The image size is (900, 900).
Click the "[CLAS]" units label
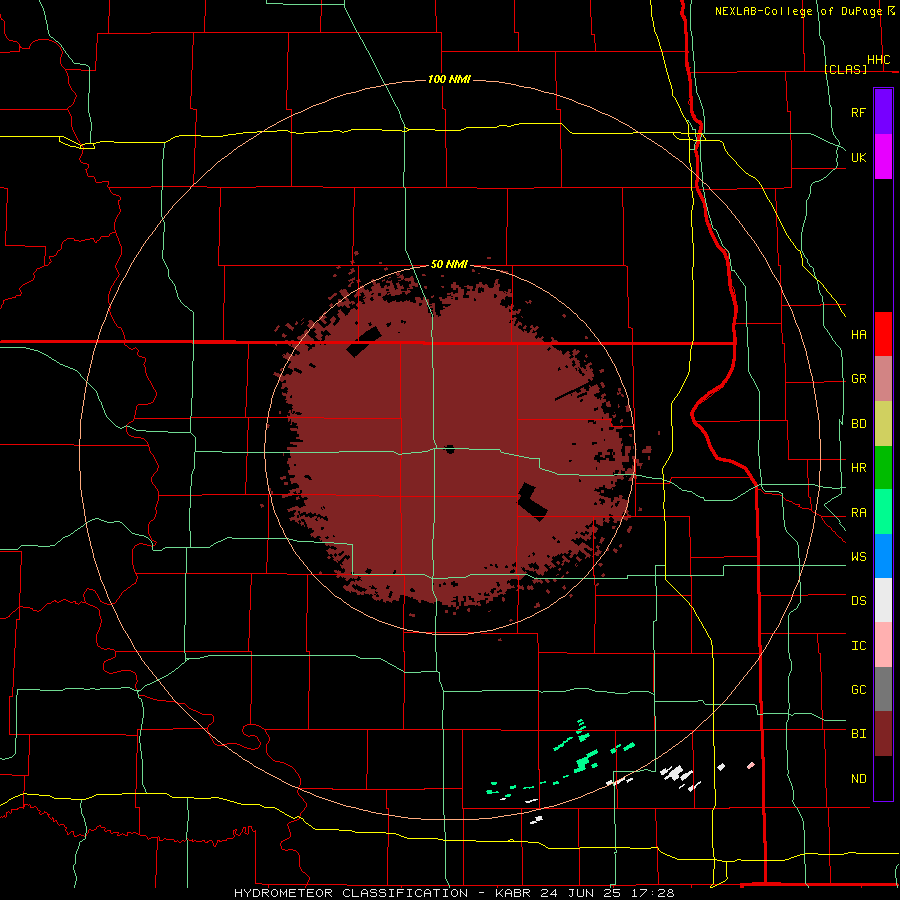845,69
